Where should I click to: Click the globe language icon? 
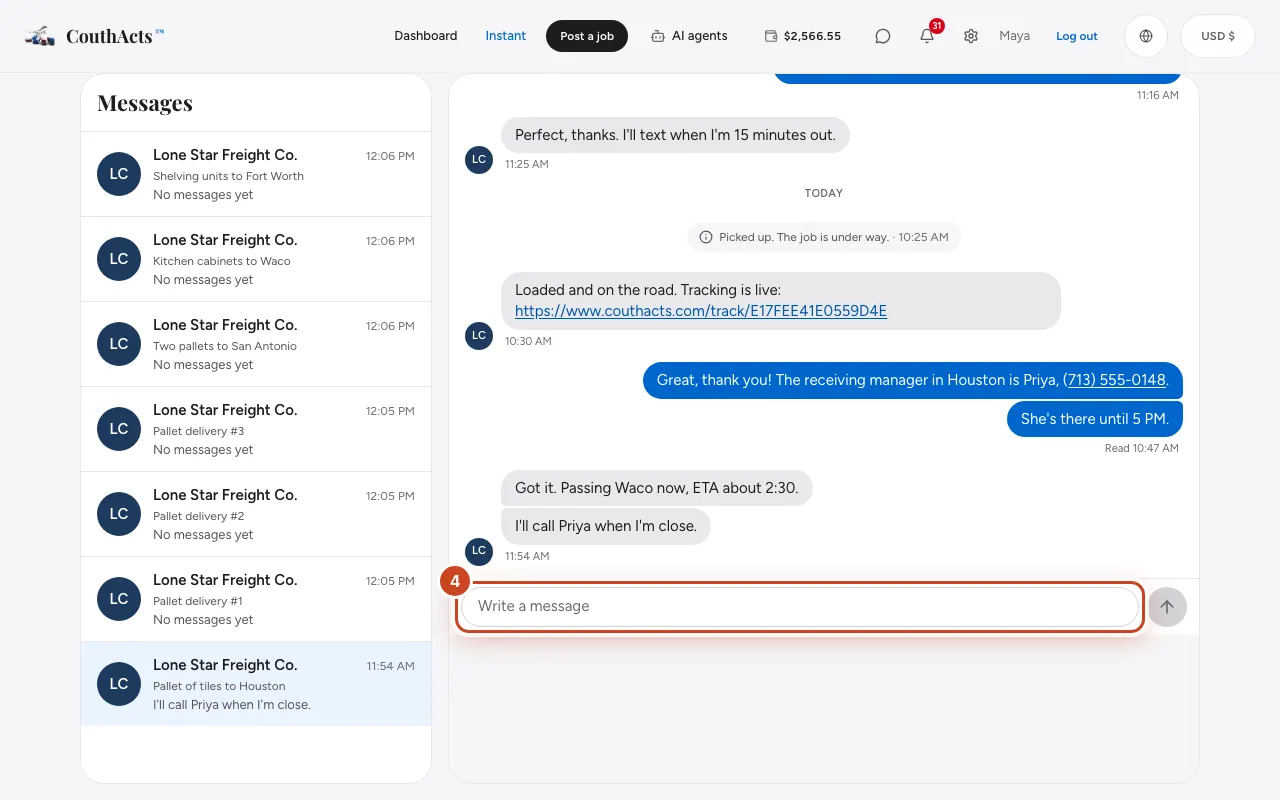[1146, 36]
